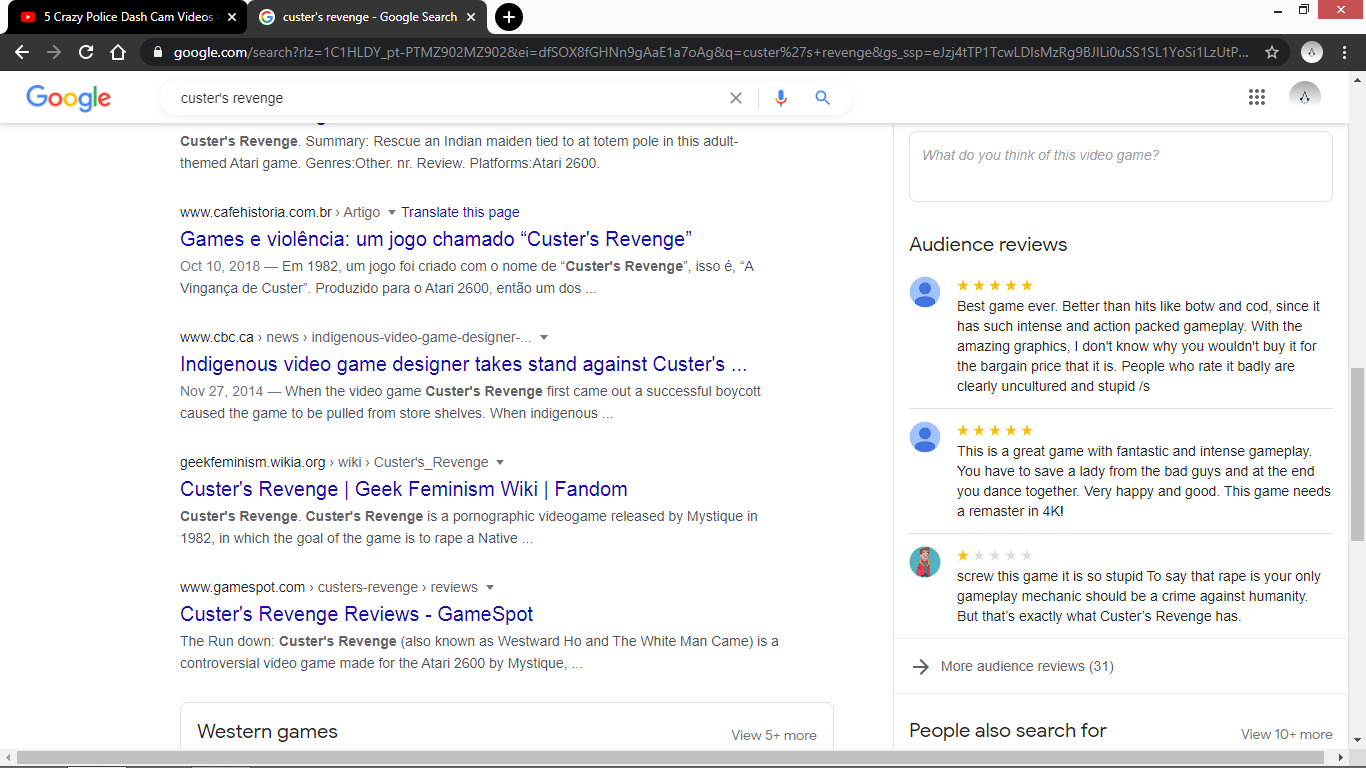Image resolution: width=1366 pixels, height=768 pixels.
Task: Open the browser home page
Action: pyautogui.click(x=118, y=52)
